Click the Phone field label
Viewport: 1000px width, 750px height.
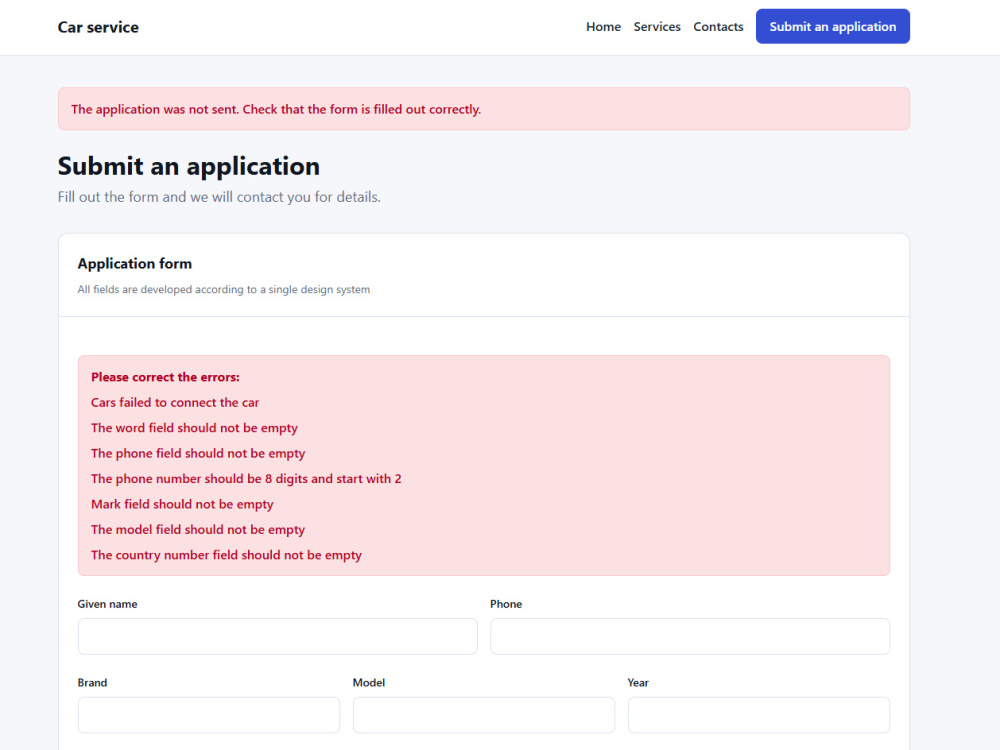506,604
